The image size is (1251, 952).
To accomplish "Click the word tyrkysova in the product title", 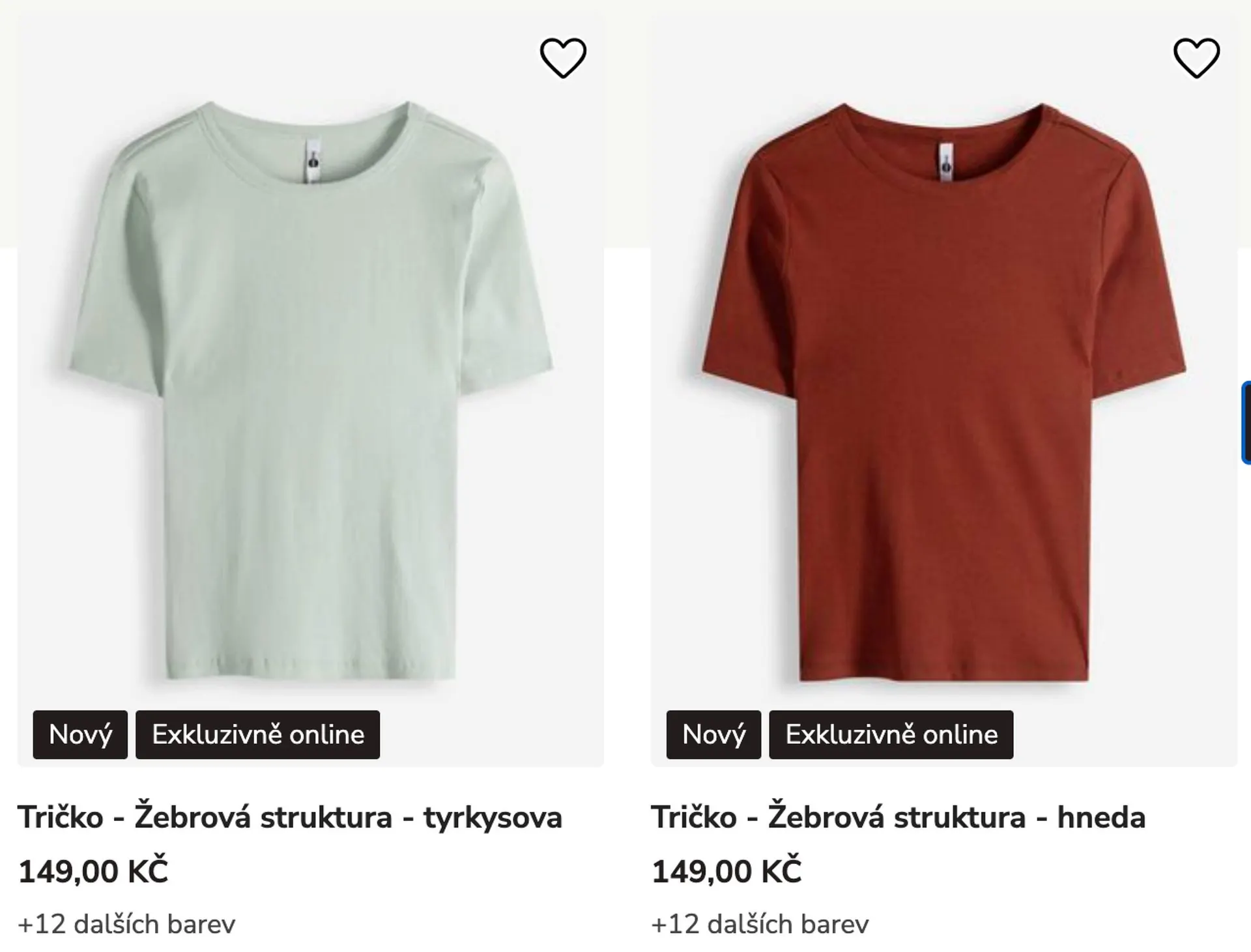I will coord(493,817).
